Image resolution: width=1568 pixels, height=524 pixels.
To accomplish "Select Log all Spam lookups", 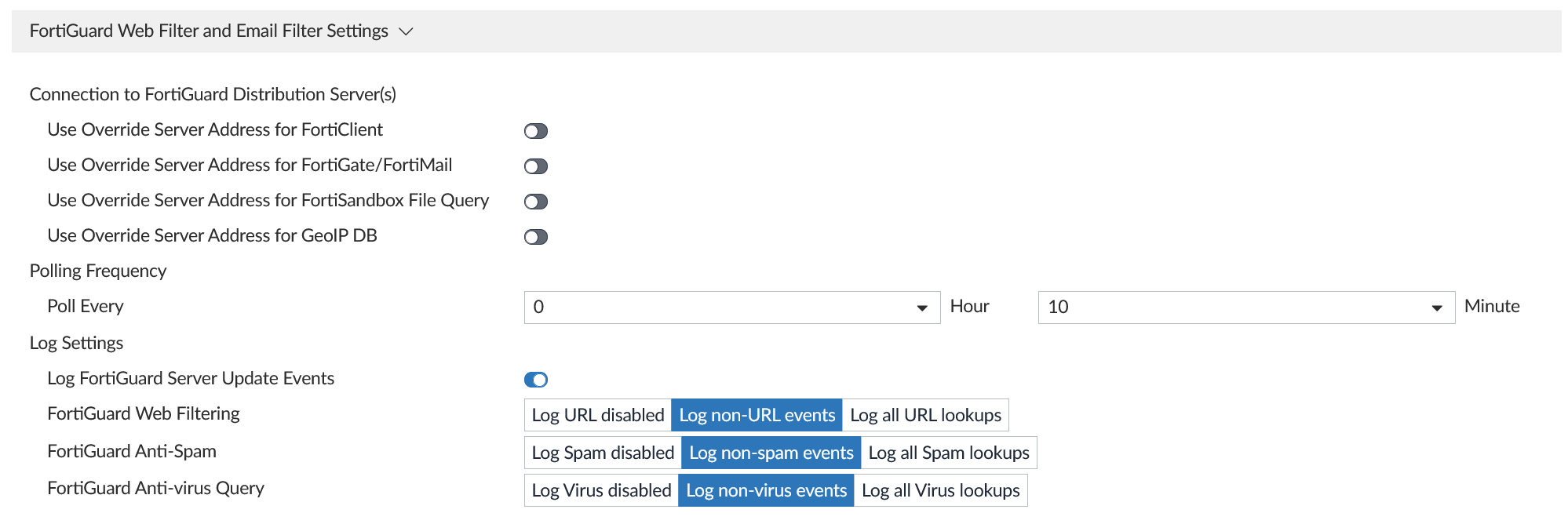I will pyautogui.click(x=949, y=453).
